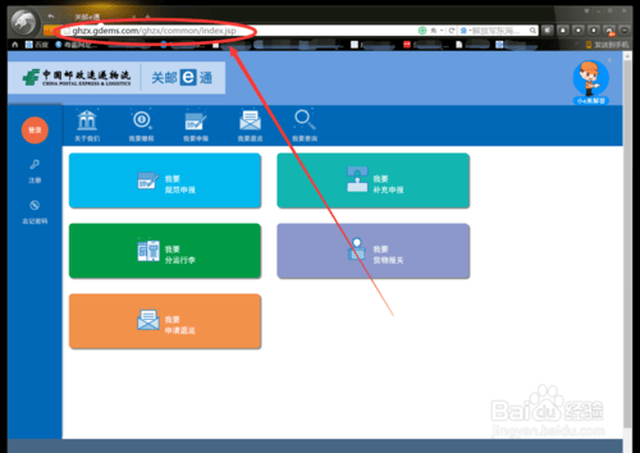Screen dimensions: 640x453
Task: Click the home icon in bookmarks bar
Action: [x=15, y=44]
